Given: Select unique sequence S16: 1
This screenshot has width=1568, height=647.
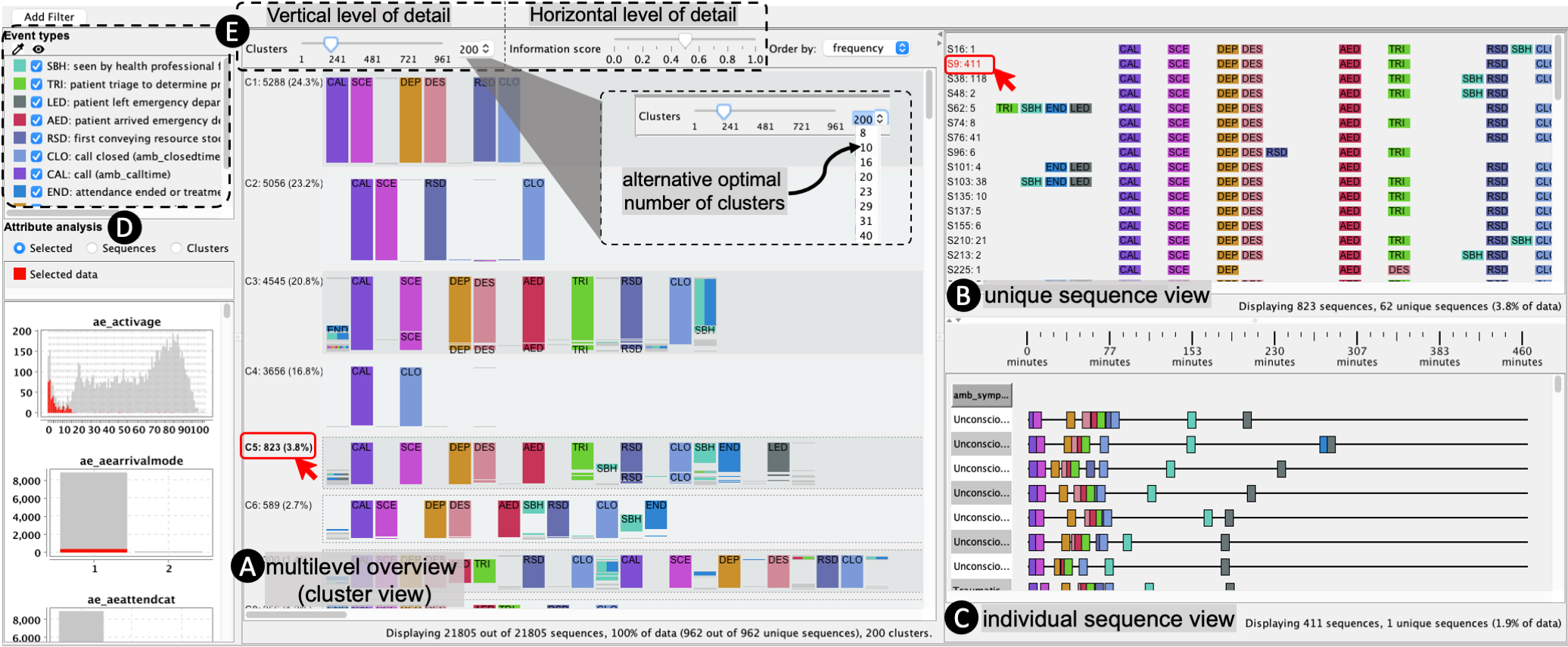Looking at the screenshot, I should (962, 49).
